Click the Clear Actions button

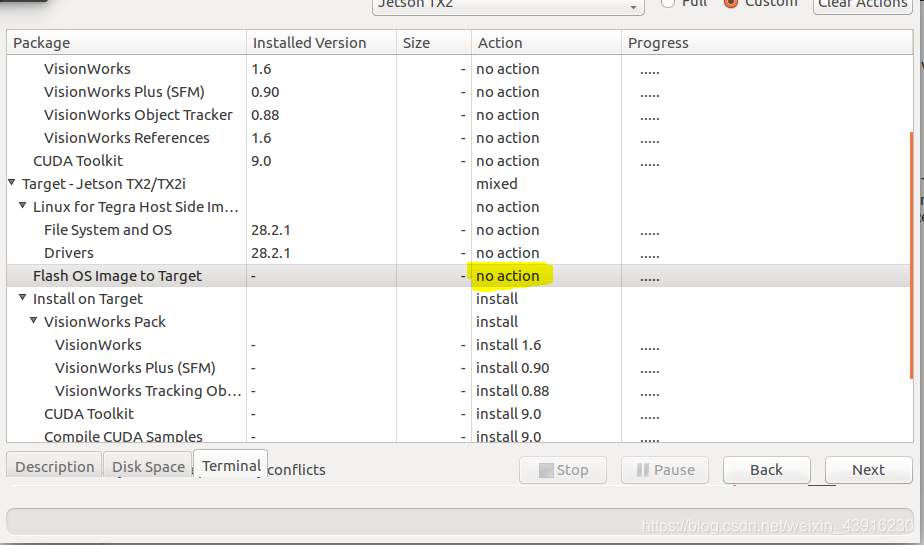point(863,5)
